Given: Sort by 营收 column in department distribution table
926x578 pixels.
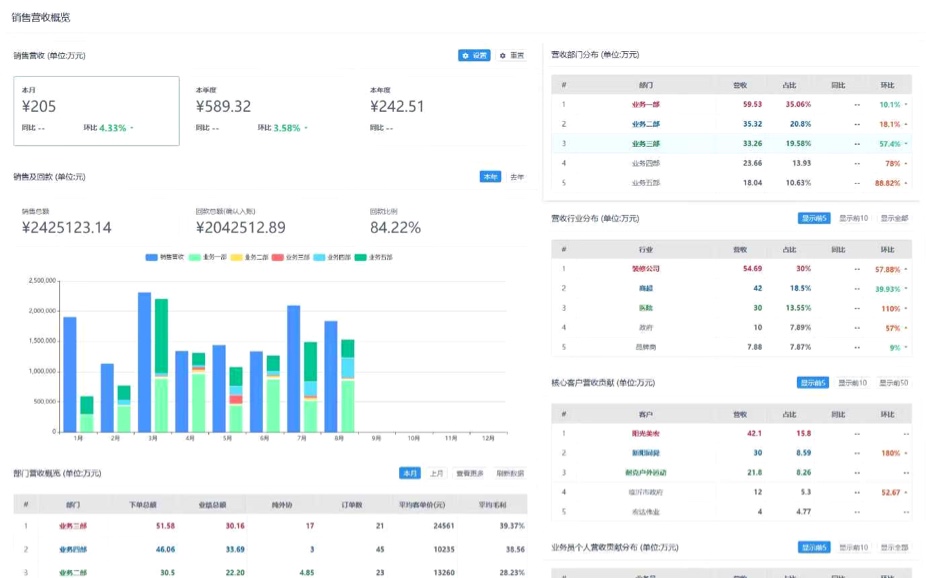Looking at the screenshot, I should (740, 85).
